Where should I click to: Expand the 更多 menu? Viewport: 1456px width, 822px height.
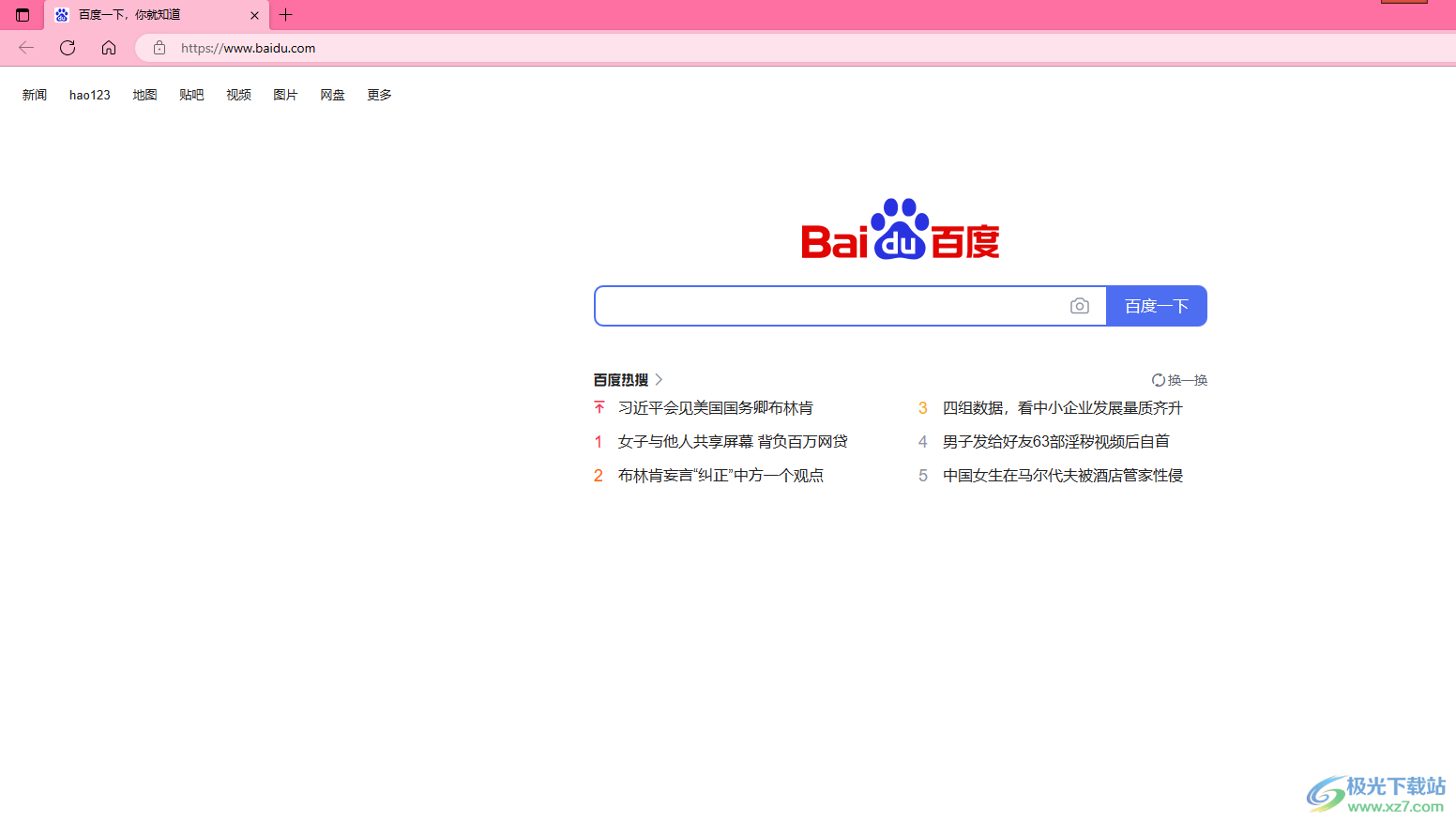(379, 95)
